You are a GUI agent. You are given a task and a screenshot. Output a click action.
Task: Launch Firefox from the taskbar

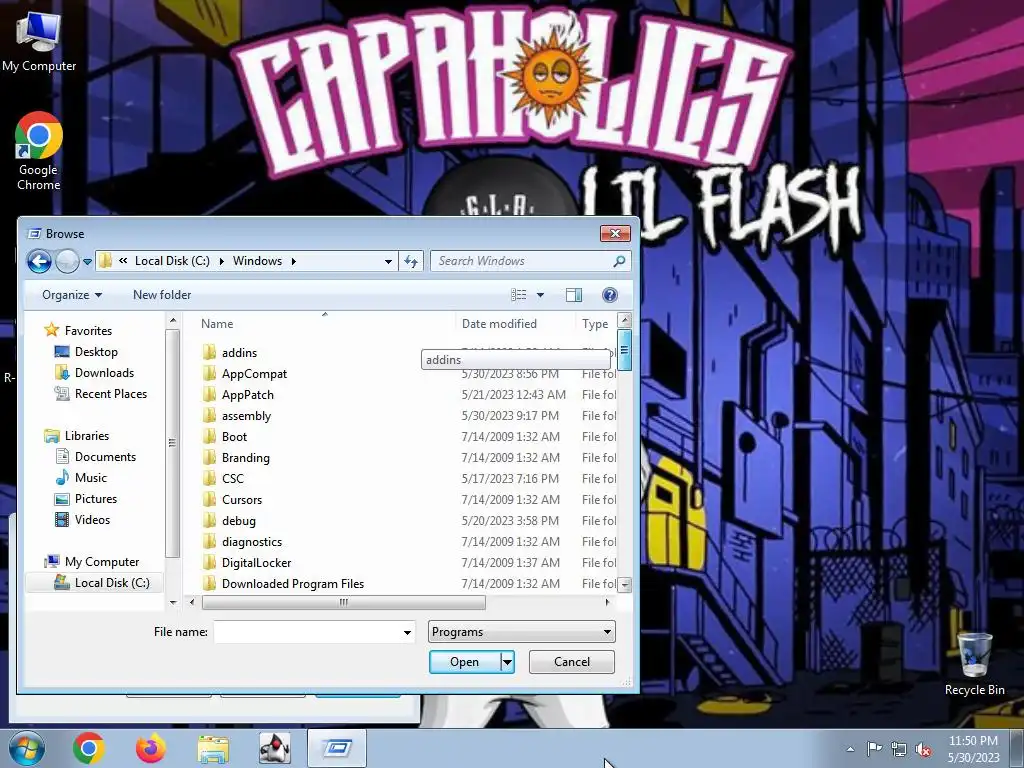coord(151,748)
